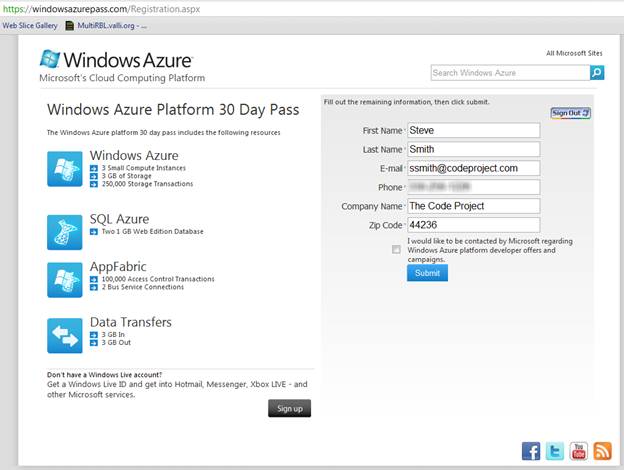Focus the Search Windows Azure field
The image size is (624, 470).
point(510,73)
